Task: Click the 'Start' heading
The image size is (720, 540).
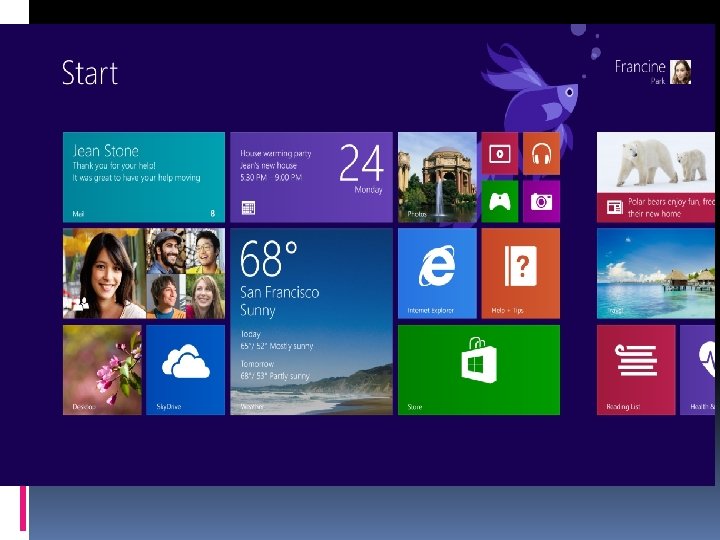Action: pos(90,73)
